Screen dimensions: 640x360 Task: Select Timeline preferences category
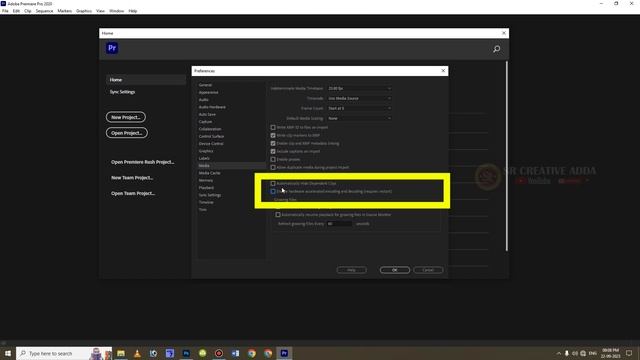(x=206, y=202)
